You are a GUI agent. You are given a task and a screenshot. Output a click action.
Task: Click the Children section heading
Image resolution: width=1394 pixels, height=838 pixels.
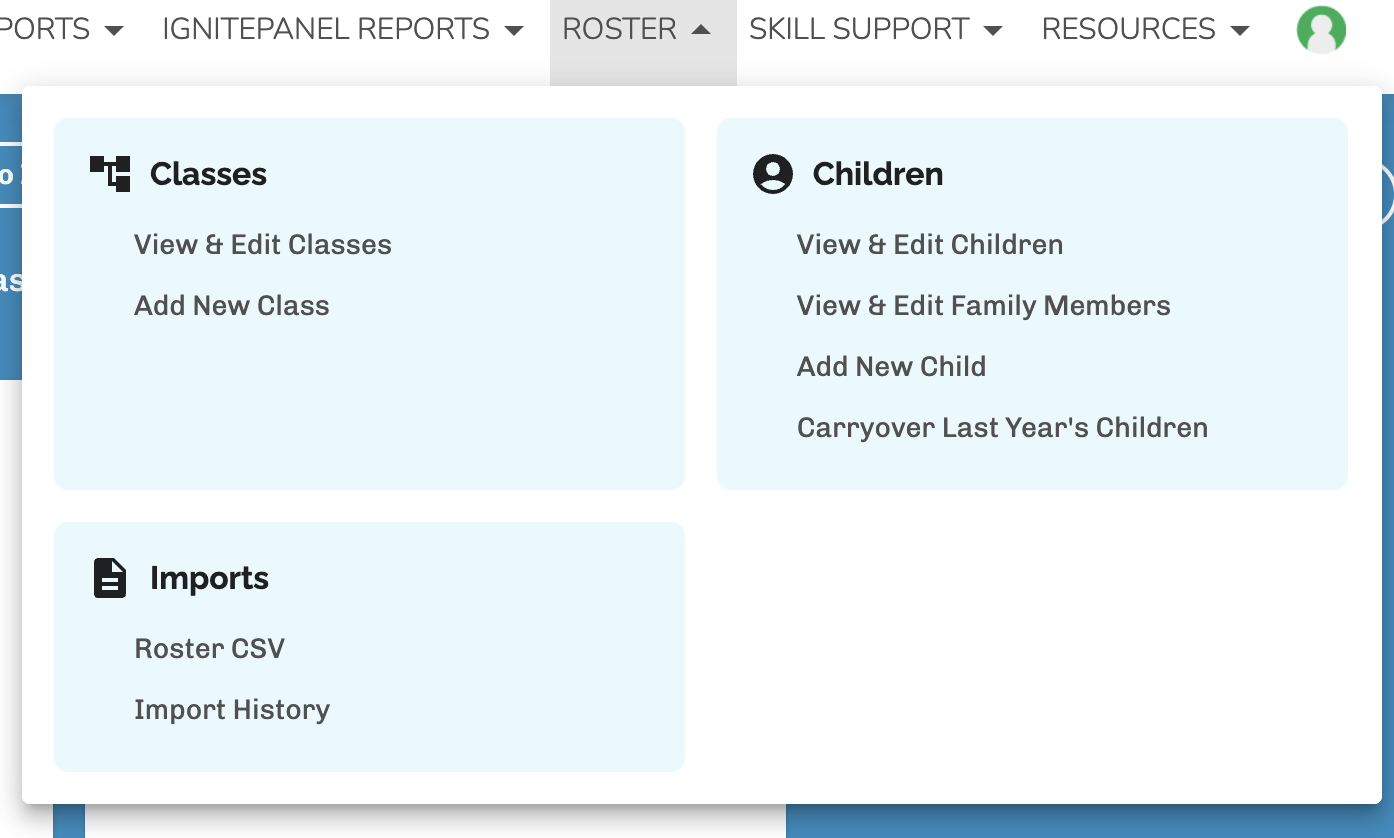(877, 174)
